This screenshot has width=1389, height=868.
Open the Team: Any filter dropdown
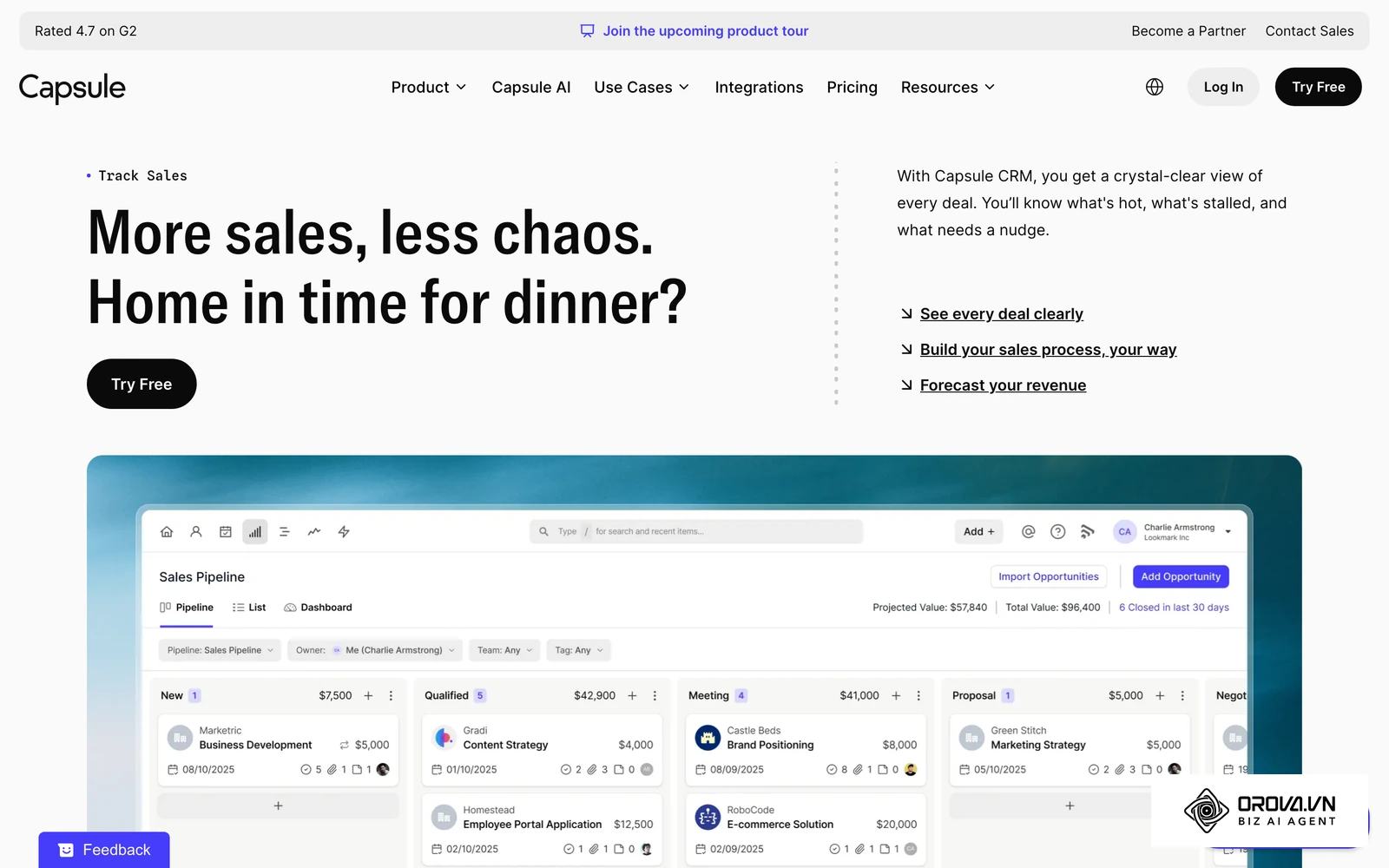coord(504,650)
